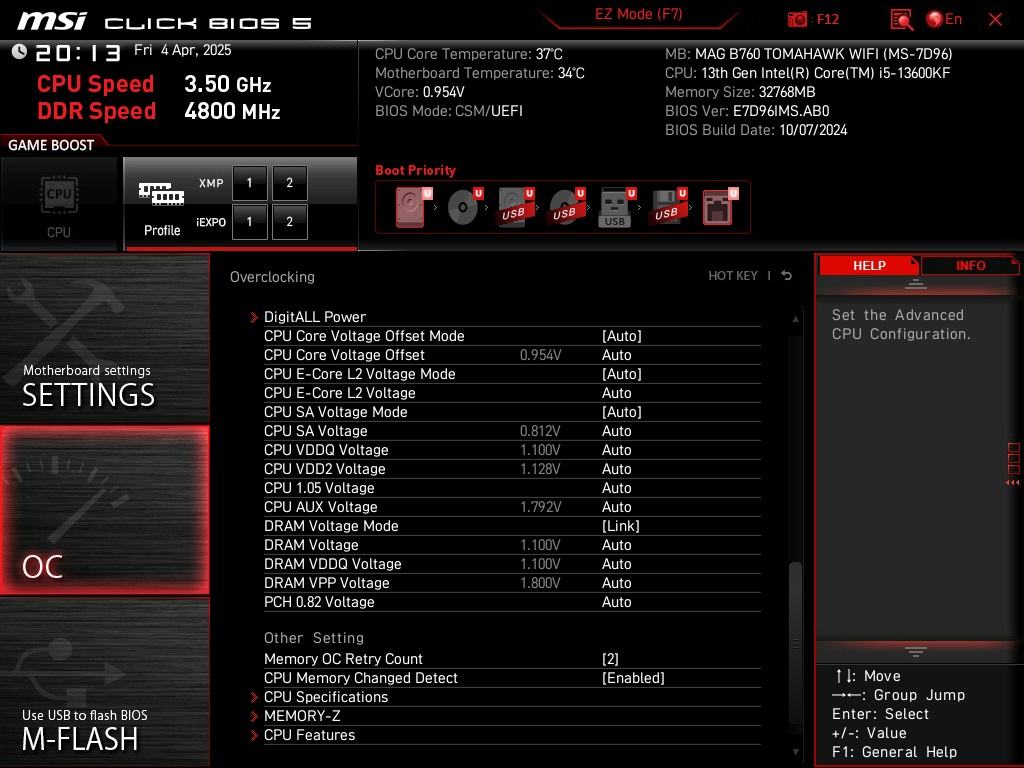Enable iEXPO profile 2
Image resolution: width=1024 pixels, height=768 pixels.
coord(289,222)
